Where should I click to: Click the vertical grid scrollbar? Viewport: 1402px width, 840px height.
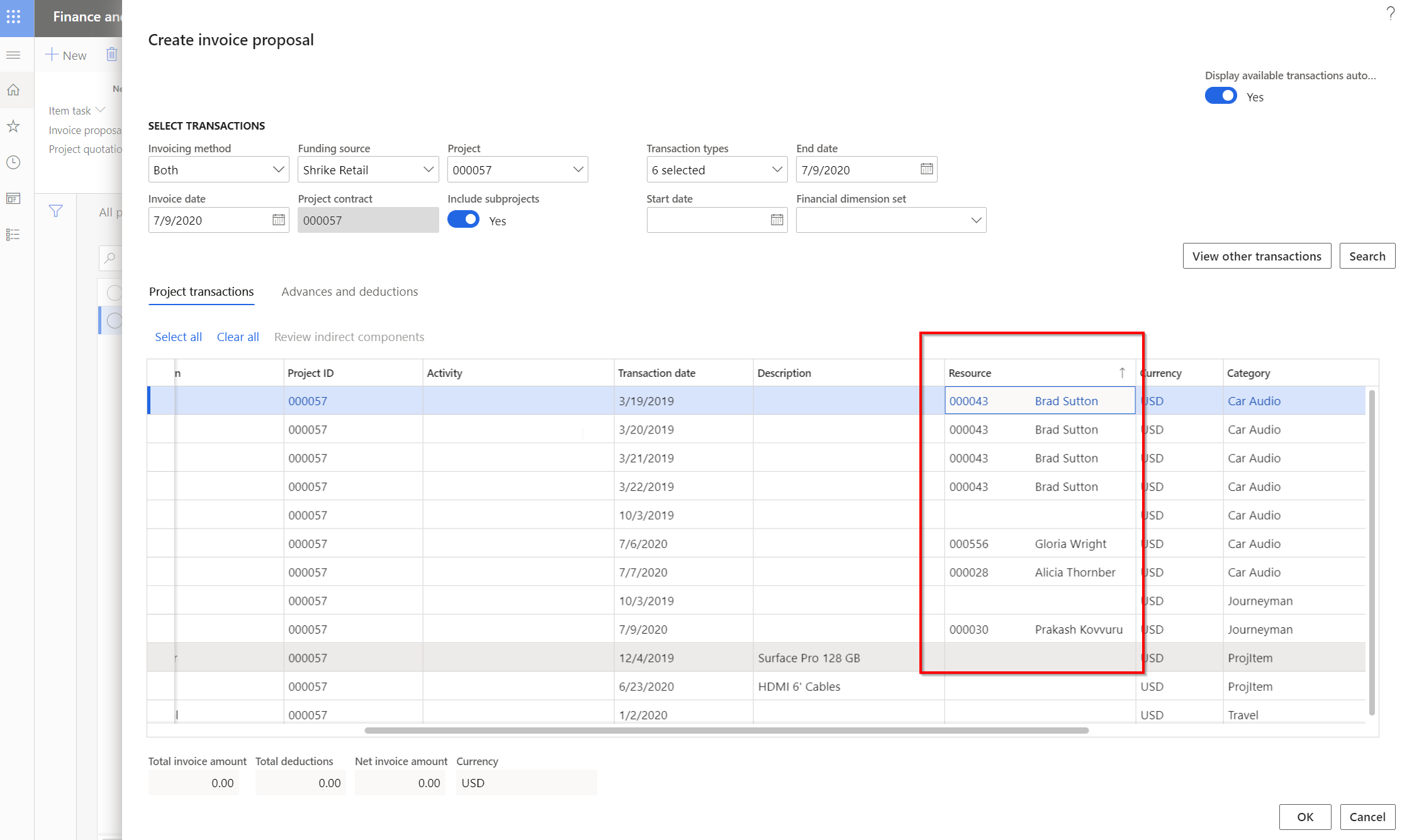pyautogui.click(x=1372, y=552)
